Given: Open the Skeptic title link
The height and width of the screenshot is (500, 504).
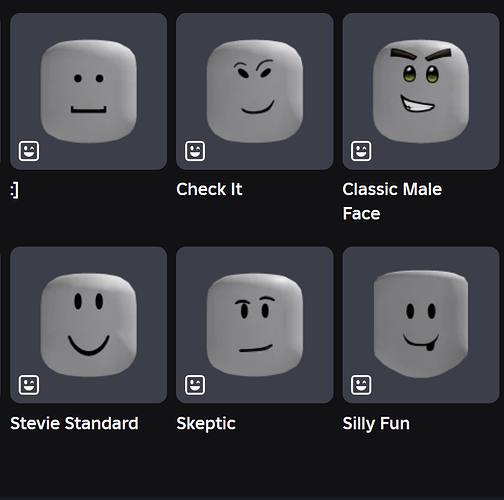Looking at the screenshot, I should coord(206,424).
